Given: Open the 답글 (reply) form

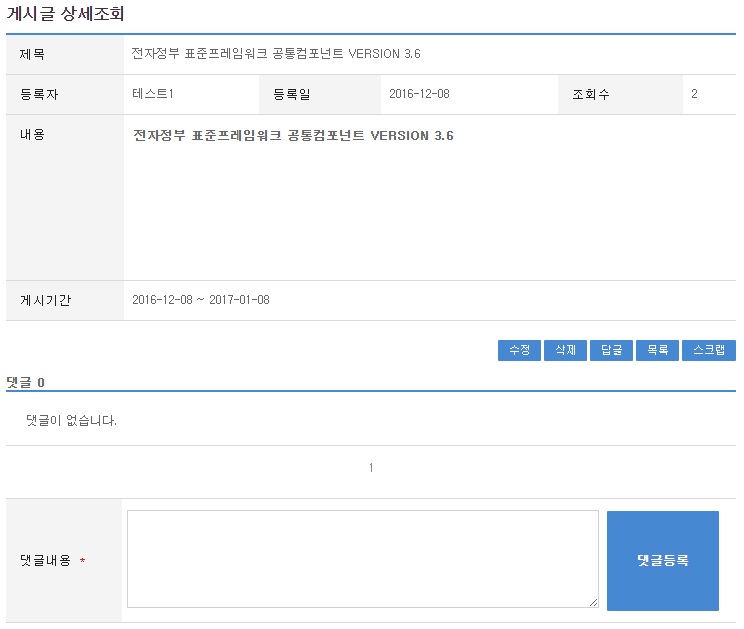Looking at the screenshot, I should tap(611, 350).
